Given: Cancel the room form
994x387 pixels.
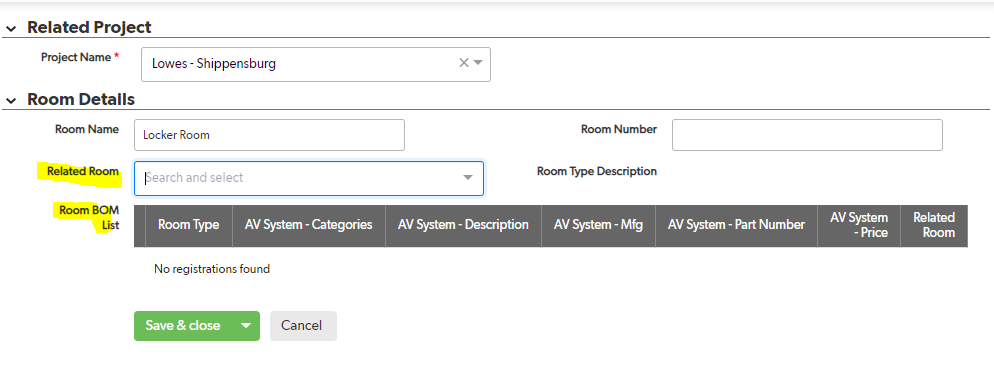Looking at the screenshot, I should 302,325.
